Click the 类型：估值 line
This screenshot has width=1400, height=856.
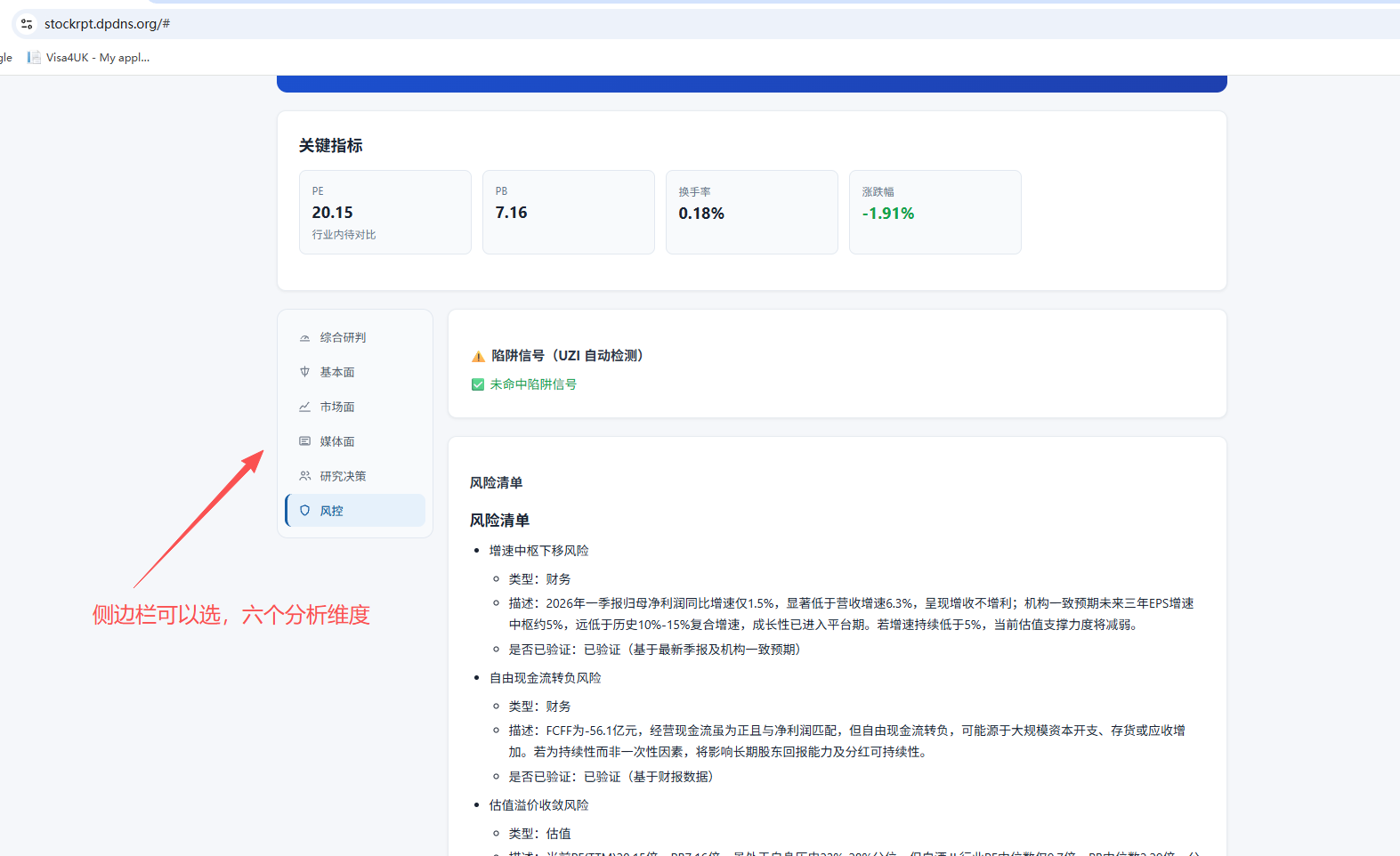(540, 834)
